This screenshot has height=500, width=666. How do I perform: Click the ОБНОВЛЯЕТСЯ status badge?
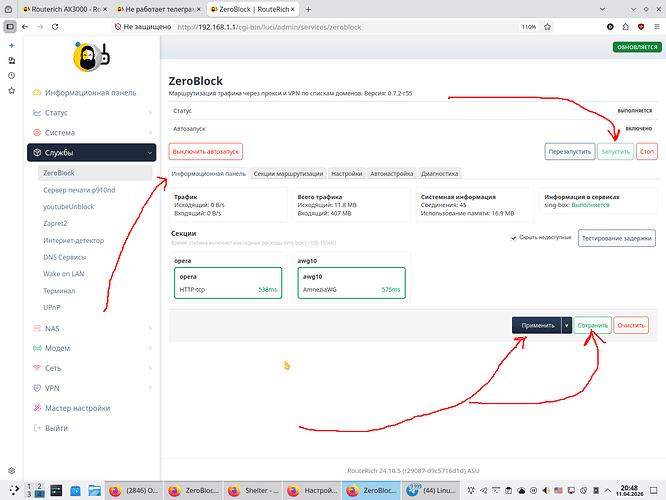pos(637,47)
